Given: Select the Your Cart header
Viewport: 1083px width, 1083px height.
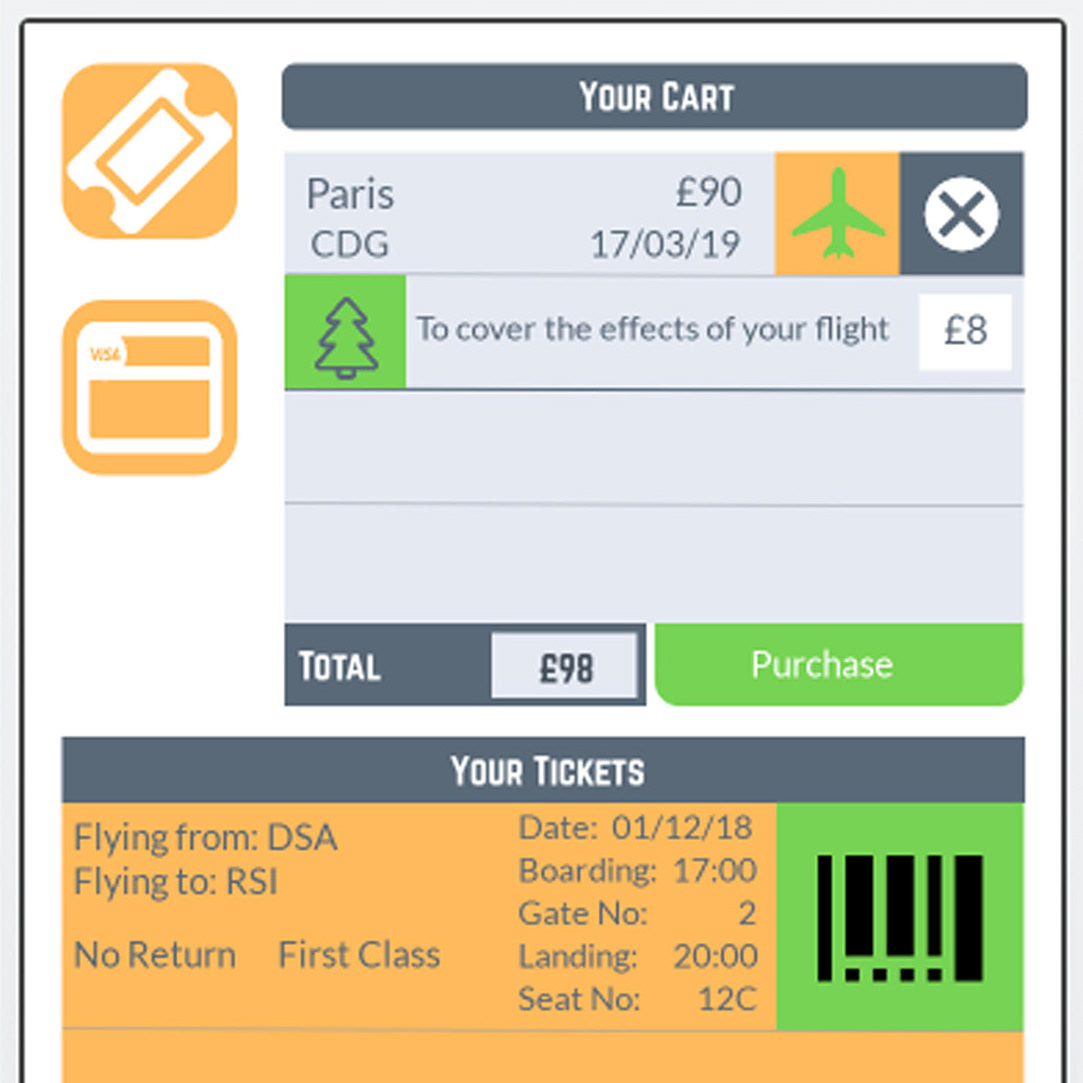Looking at the screenshot, I should point(655,96).
